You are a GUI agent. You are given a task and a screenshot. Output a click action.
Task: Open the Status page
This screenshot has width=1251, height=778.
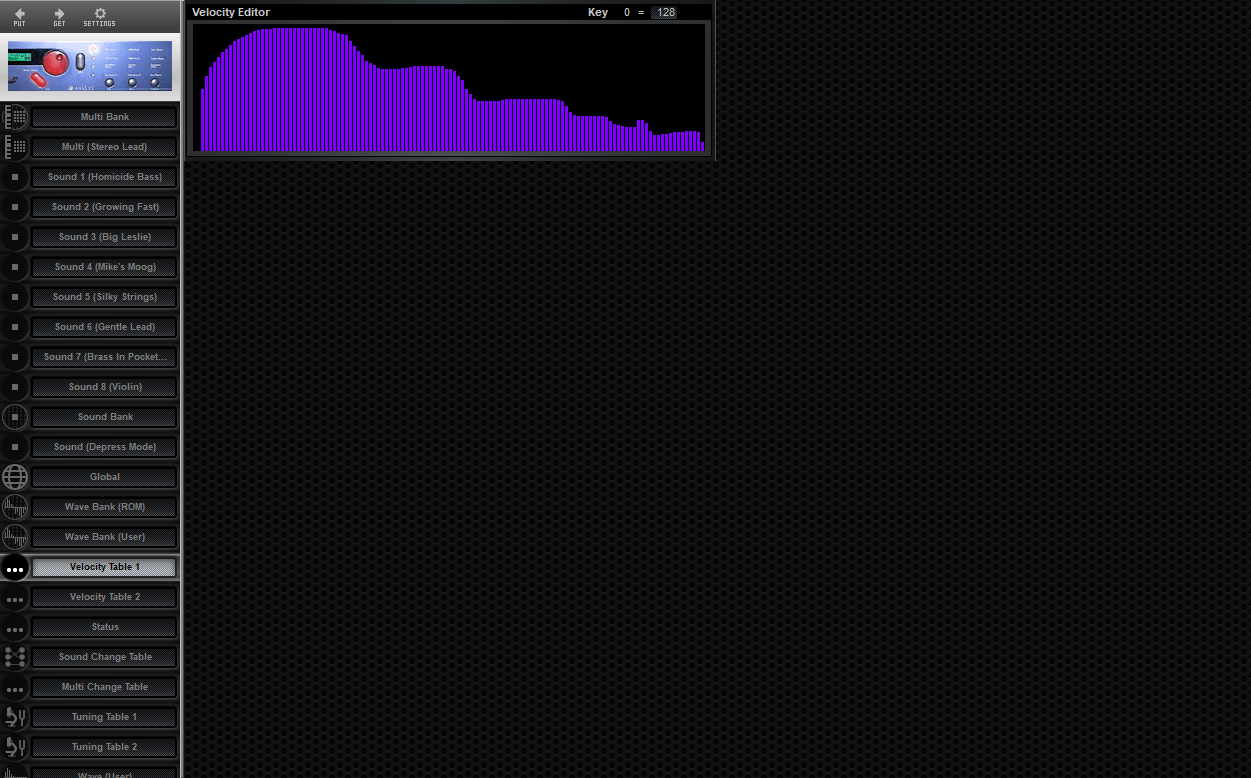coord(104,627)
